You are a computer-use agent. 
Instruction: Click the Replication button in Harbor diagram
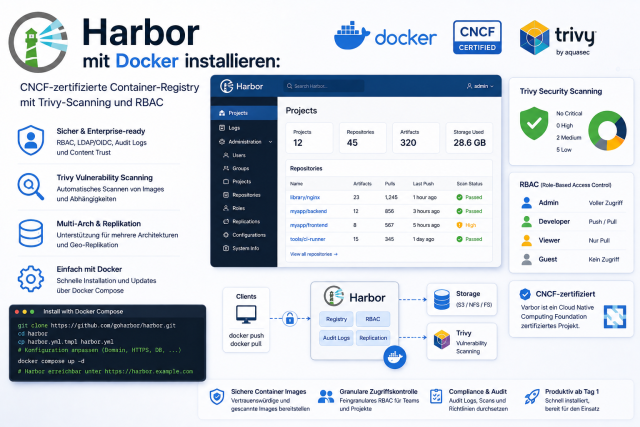click(373, 338)
